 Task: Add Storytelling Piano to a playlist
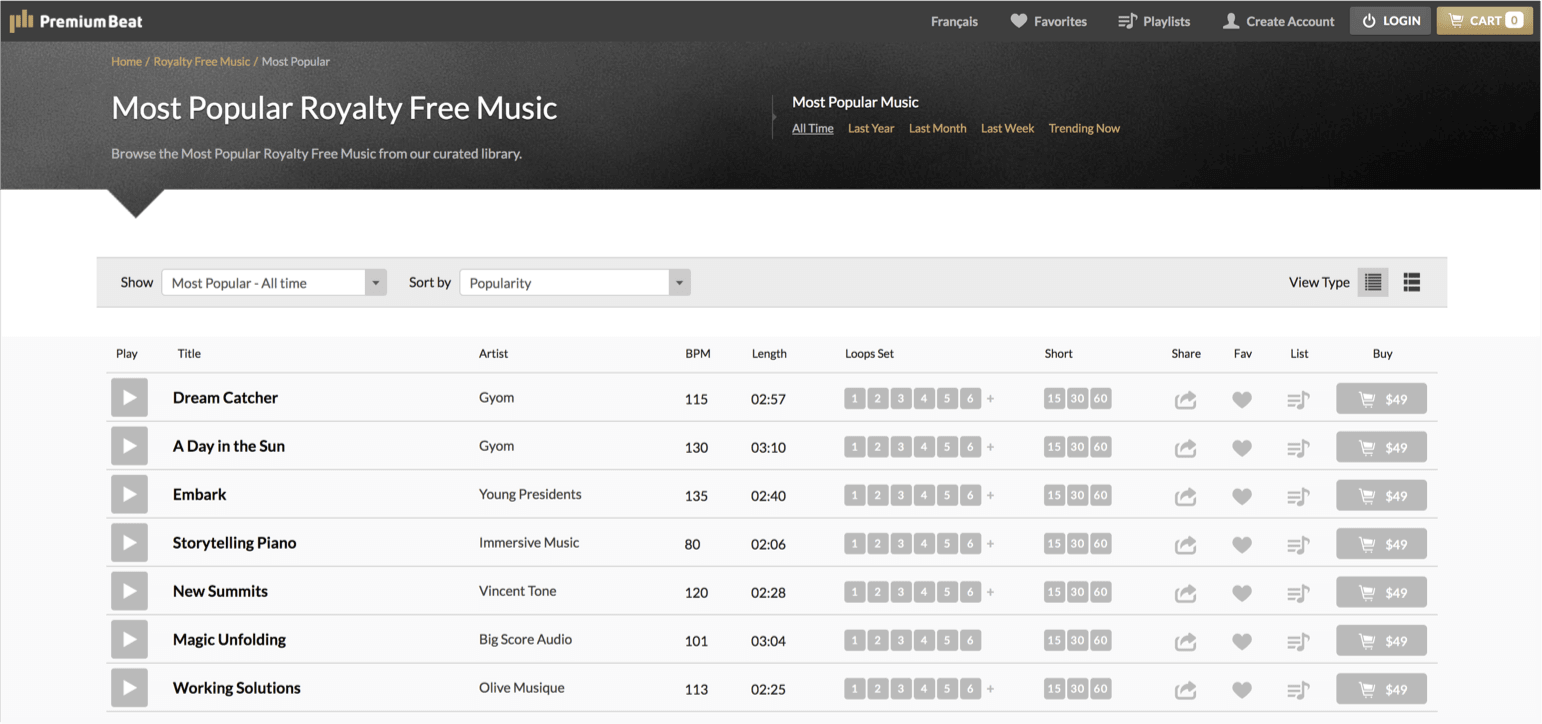coord(1298,544)
